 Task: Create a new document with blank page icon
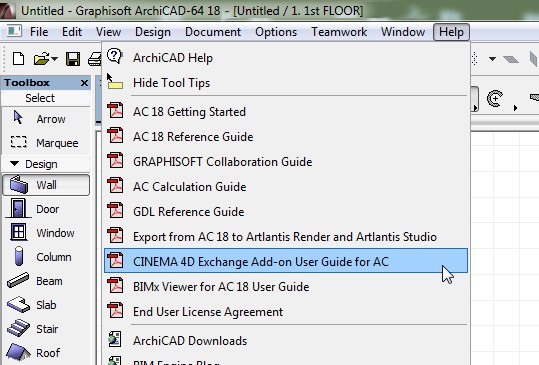click(18, 58)
